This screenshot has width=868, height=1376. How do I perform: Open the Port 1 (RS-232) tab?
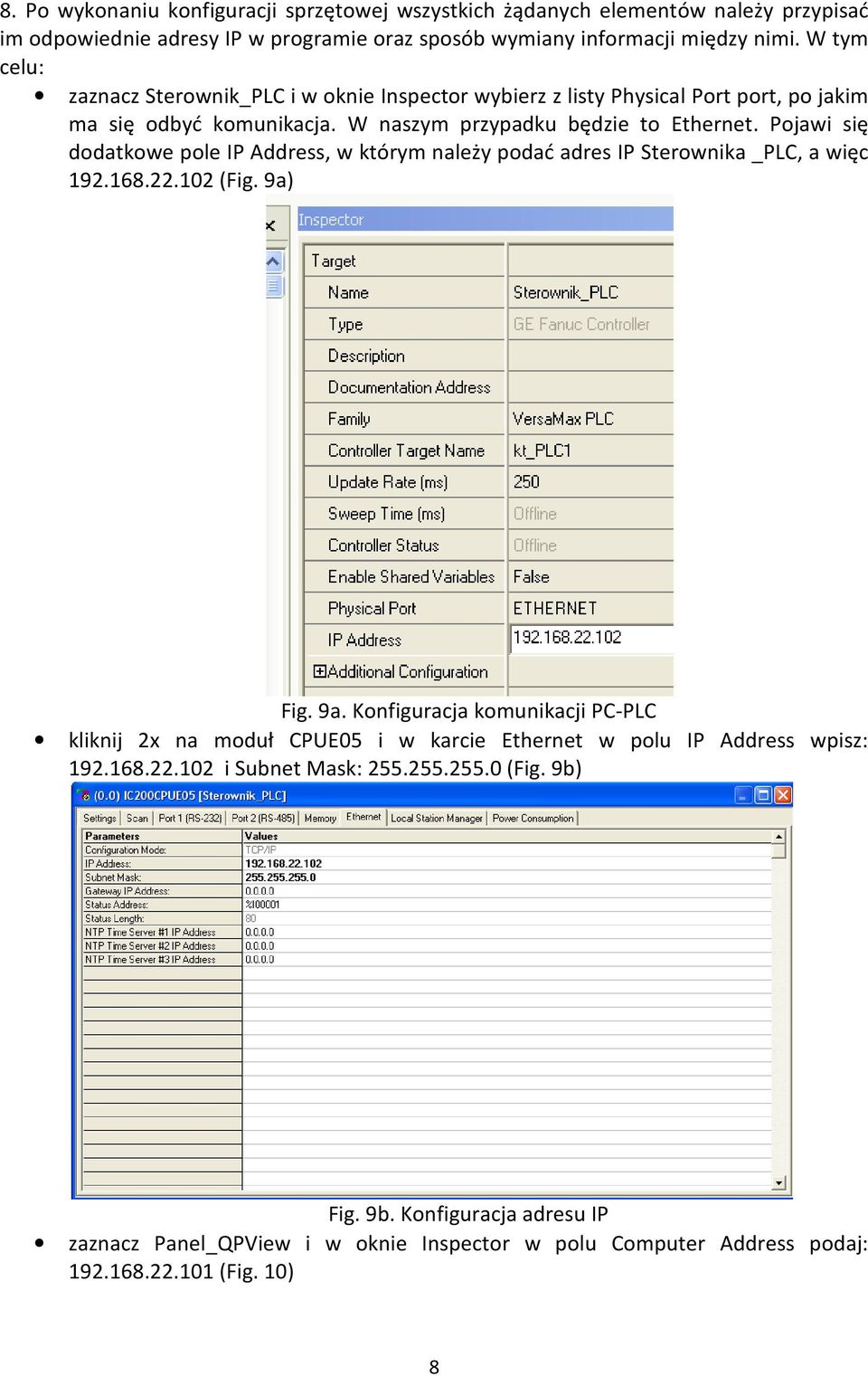click(x=190, y=818)
